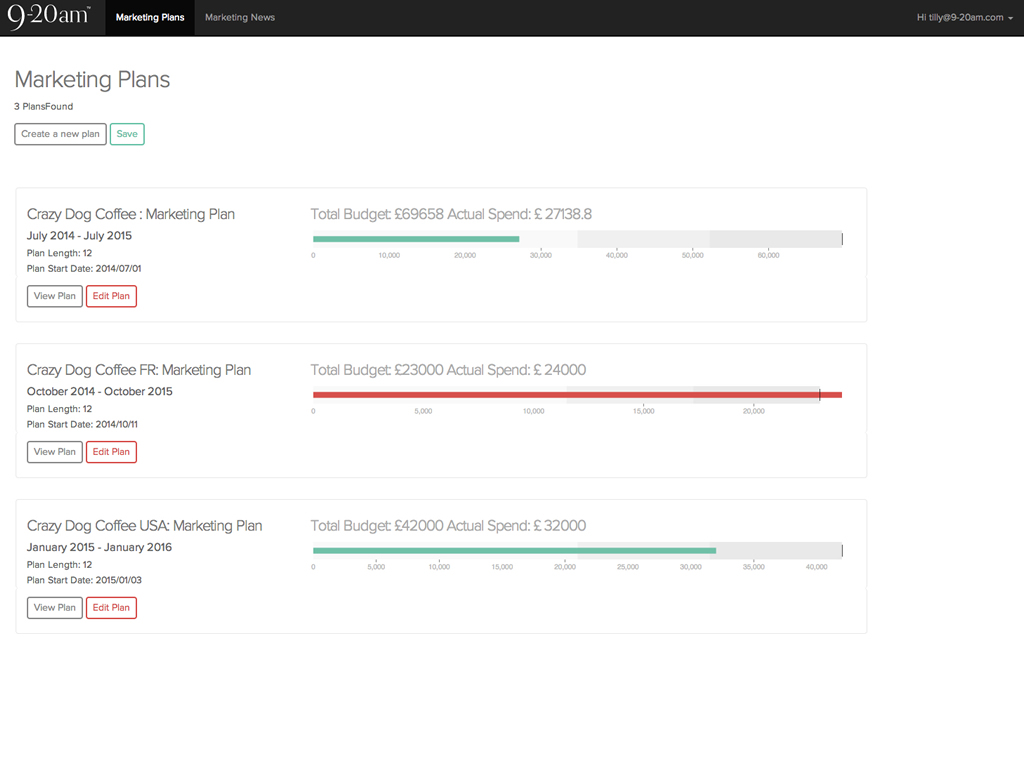Click Create a new plan button
The height and width of the screenshot is (768, 1024).
(60, 134)
